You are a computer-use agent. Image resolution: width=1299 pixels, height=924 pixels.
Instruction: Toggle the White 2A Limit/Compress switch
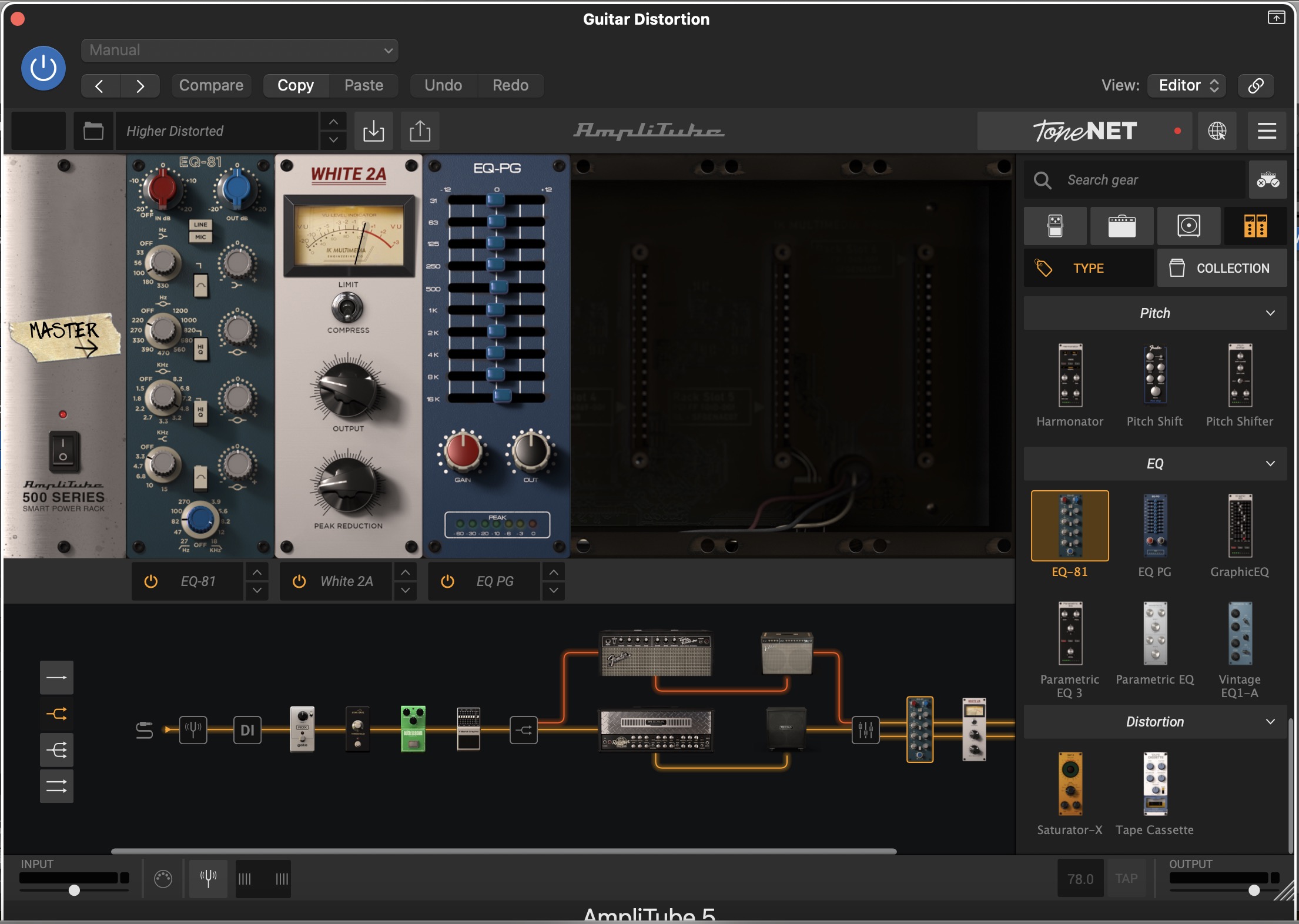point(347,307)
